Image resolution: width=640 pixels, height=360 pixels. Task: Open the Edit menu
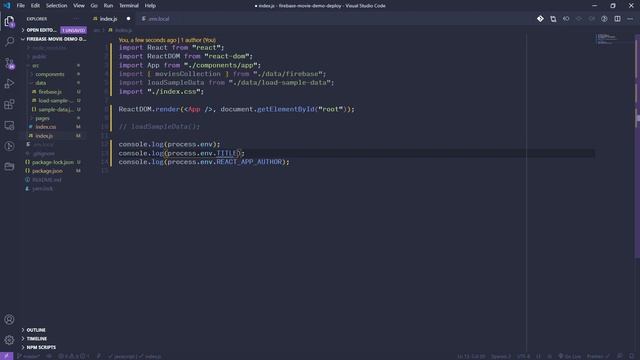click(35, 6)
